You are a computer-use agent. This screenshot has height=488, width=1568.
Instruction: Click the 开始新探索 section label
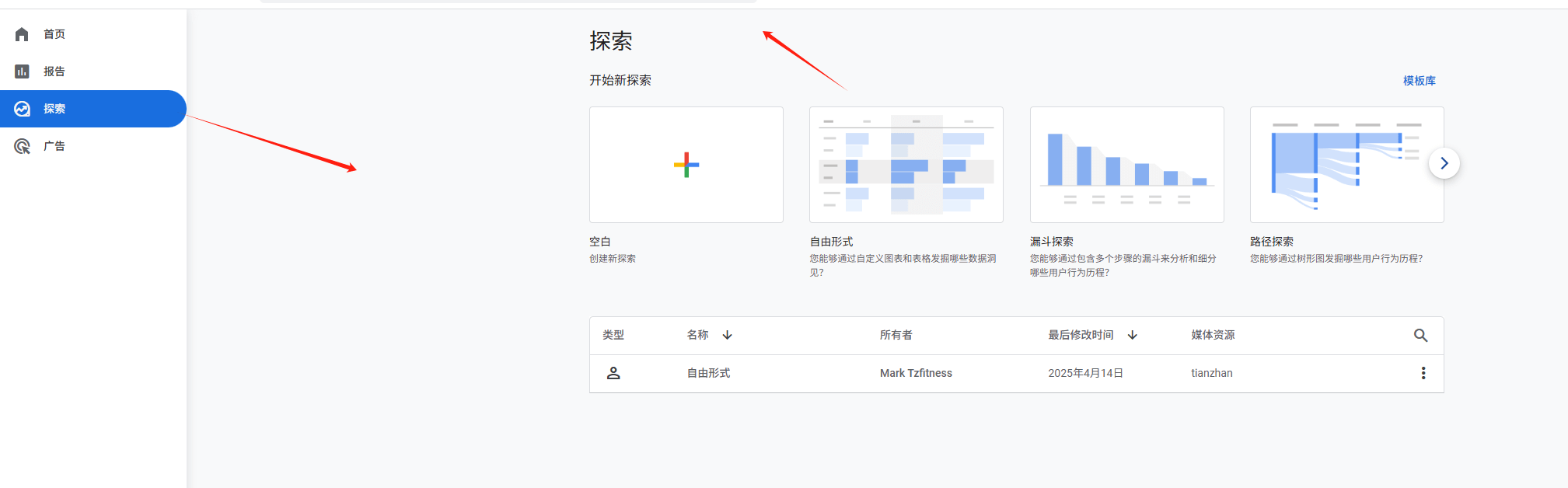[x=620, y=80]
